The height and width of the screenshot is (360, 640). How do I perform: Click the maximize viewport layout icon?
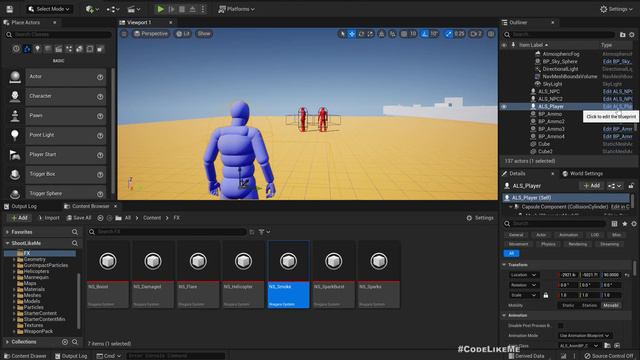point(491,34)
